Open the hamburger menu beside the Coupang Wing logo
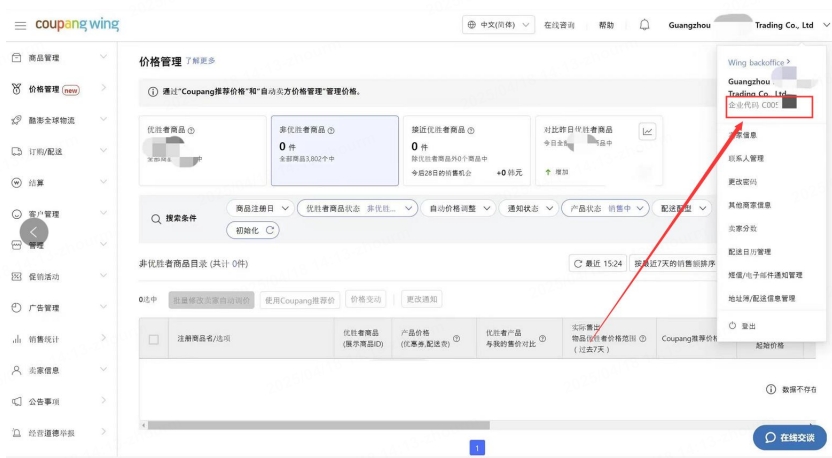 click(x=20, y=25)
